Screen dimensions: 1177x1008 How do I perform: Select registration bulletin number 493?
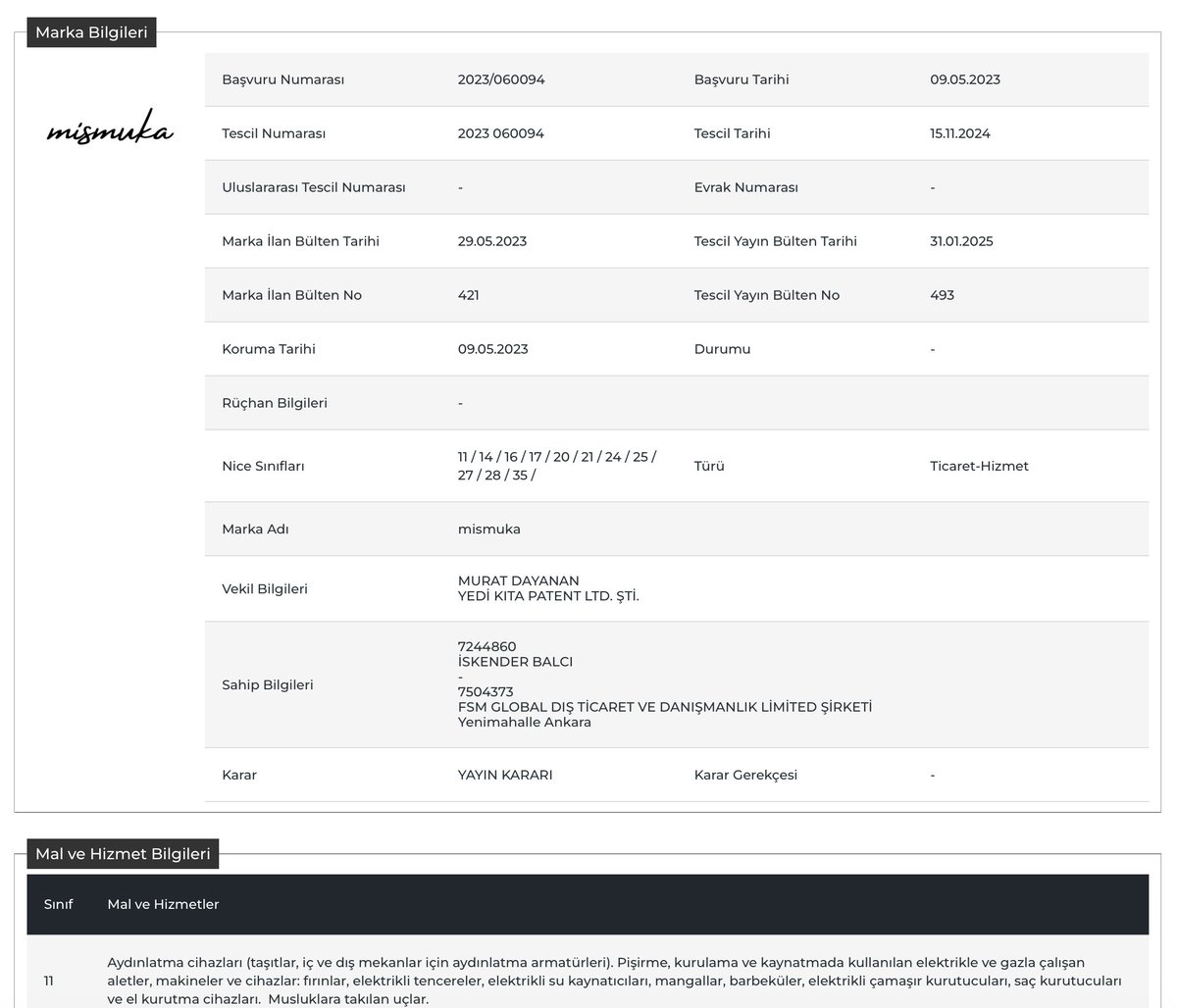pyautogui.click(x=942, y=295)
